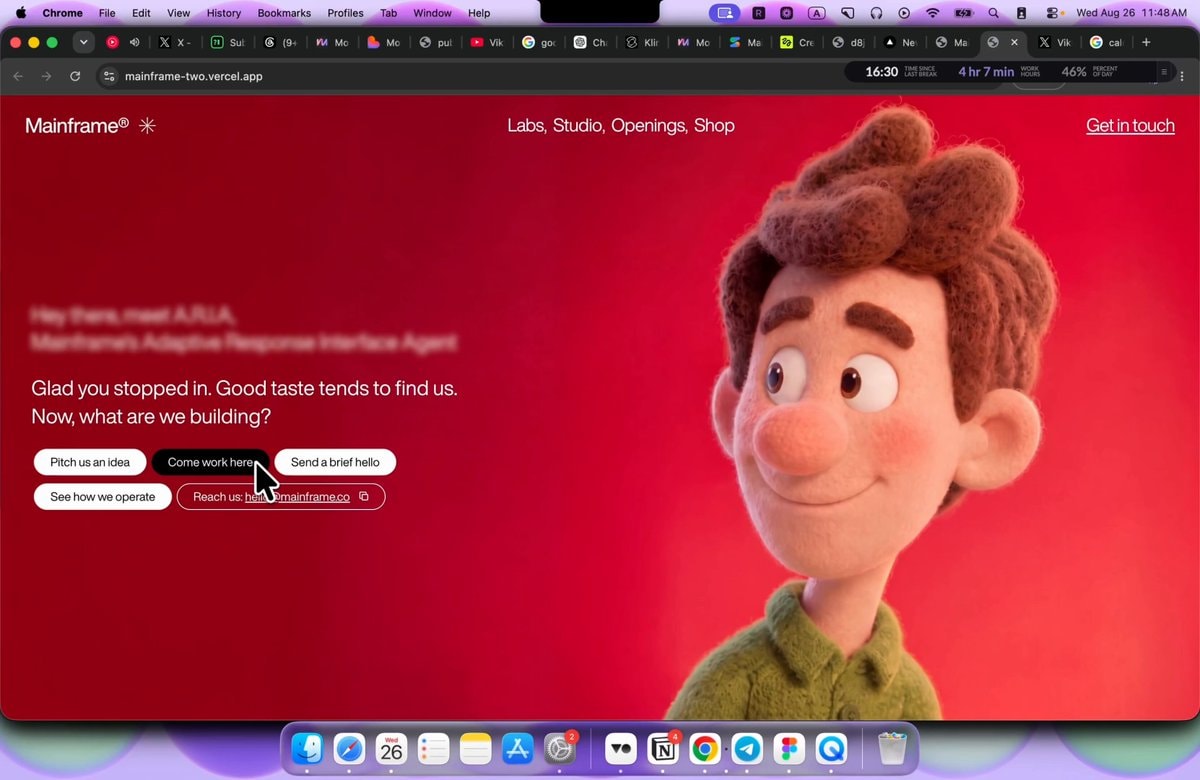Click the Wi-Fi status icon
This screenshot has height=780, width=1200.
933,13
